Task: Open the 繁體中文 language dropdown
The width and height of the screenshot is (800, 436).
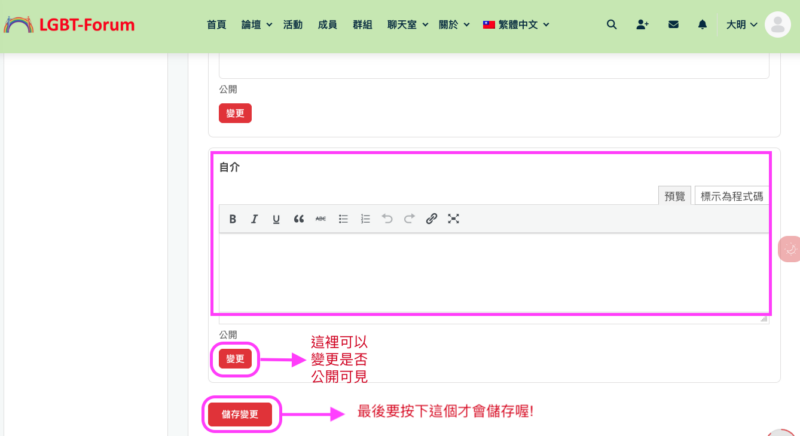Action: point(520,24)
